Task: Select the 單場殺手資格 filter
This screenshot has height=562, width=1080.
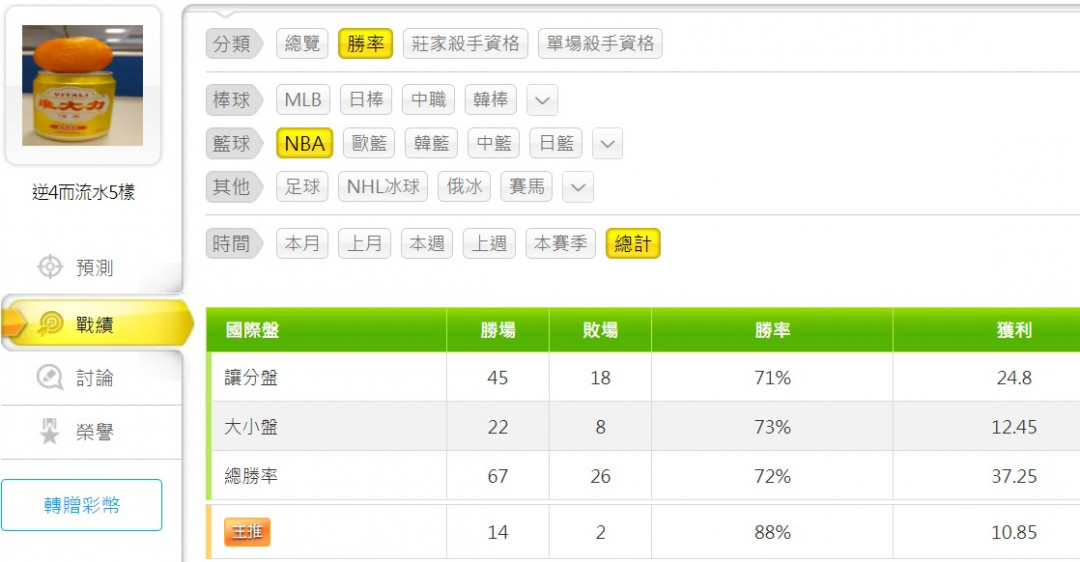Action: pyautogui.click(x=600, y=43)
